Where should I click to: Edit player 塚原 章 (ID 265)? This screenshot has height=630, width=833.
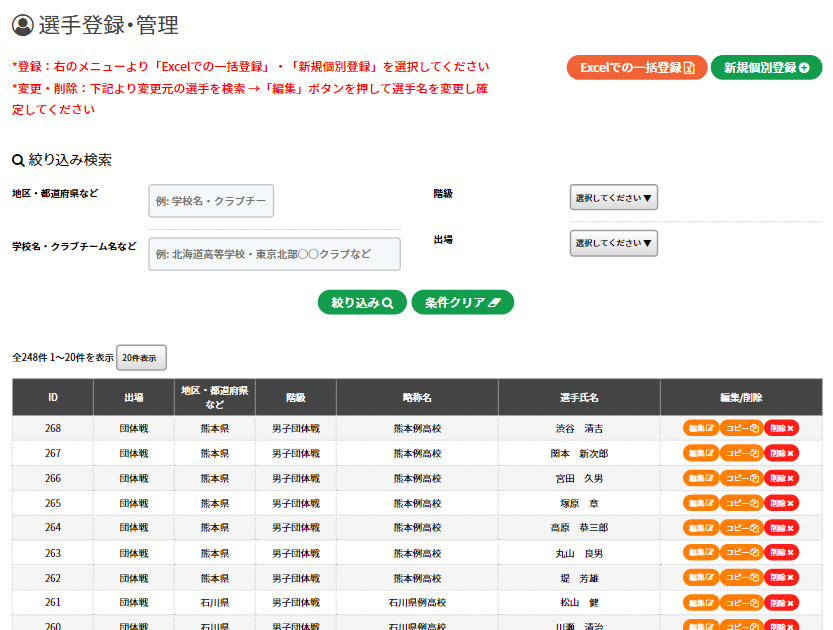[701, 503]
